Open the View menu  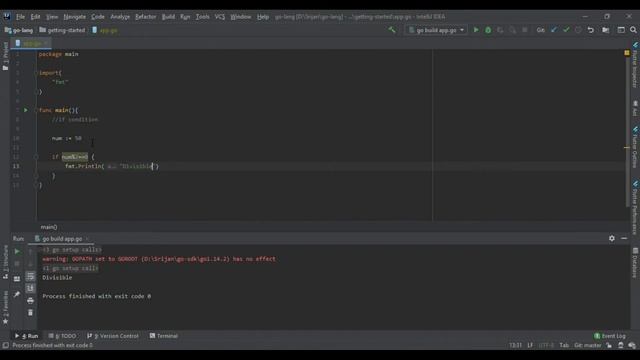coord(52,17)
